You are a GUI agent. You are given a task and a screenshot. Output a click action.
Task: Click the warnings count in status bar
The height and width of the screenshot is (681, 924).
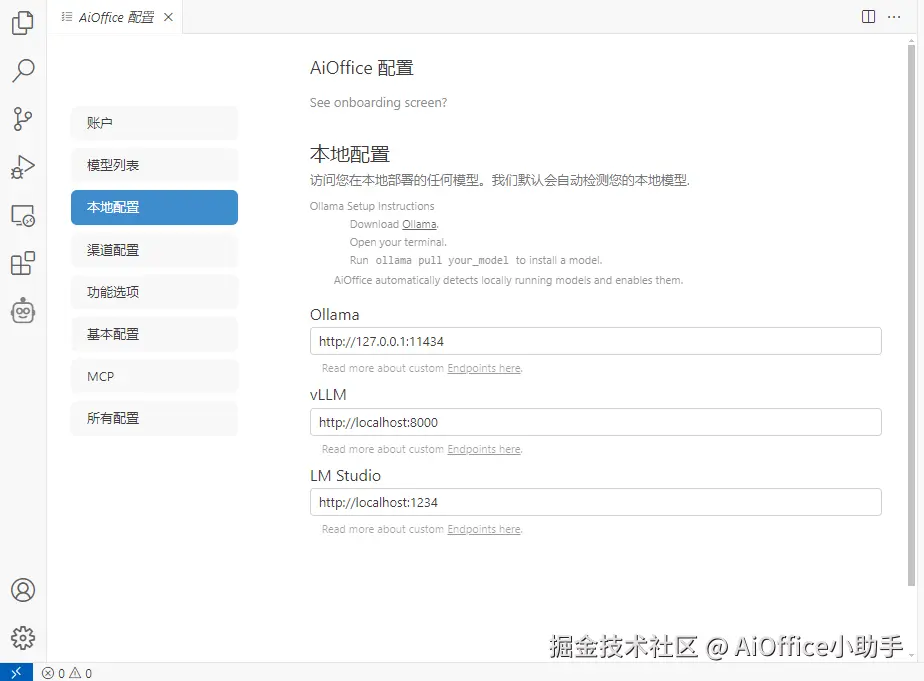coord(81,673)
